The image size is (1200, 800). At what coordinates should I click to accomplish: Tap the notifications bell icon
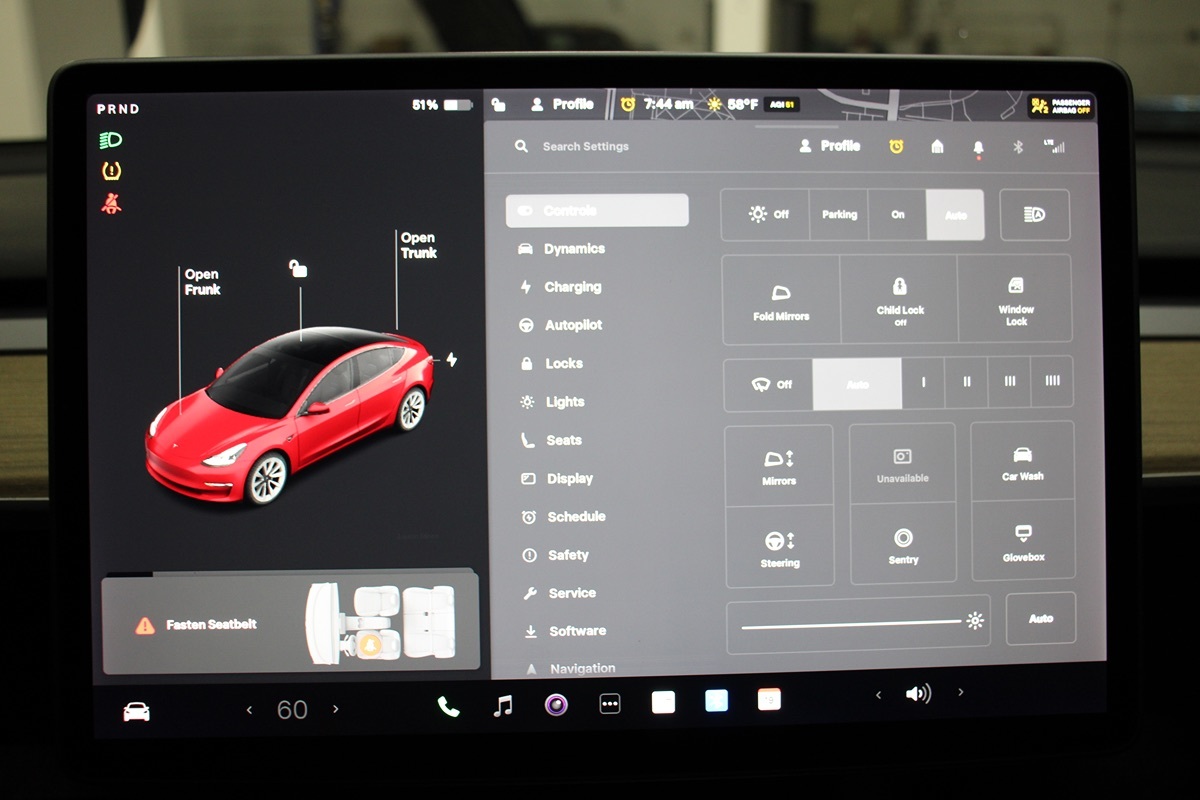(x=978, y=147)
